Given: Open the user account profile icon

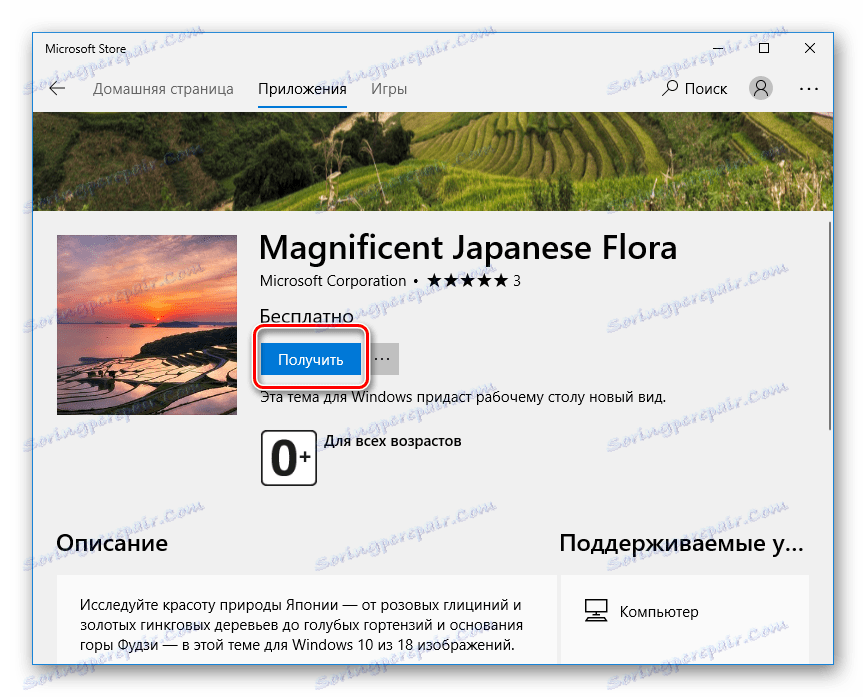Looking at the screenshot, I should 761,88.
